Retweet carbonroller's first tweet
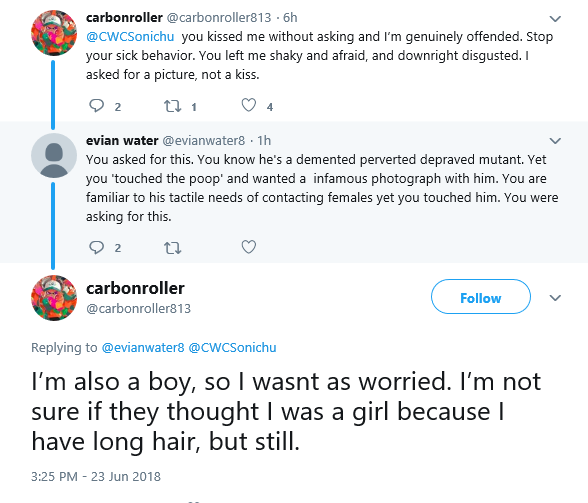Screen dimensions: 588x503 [173, 106]
